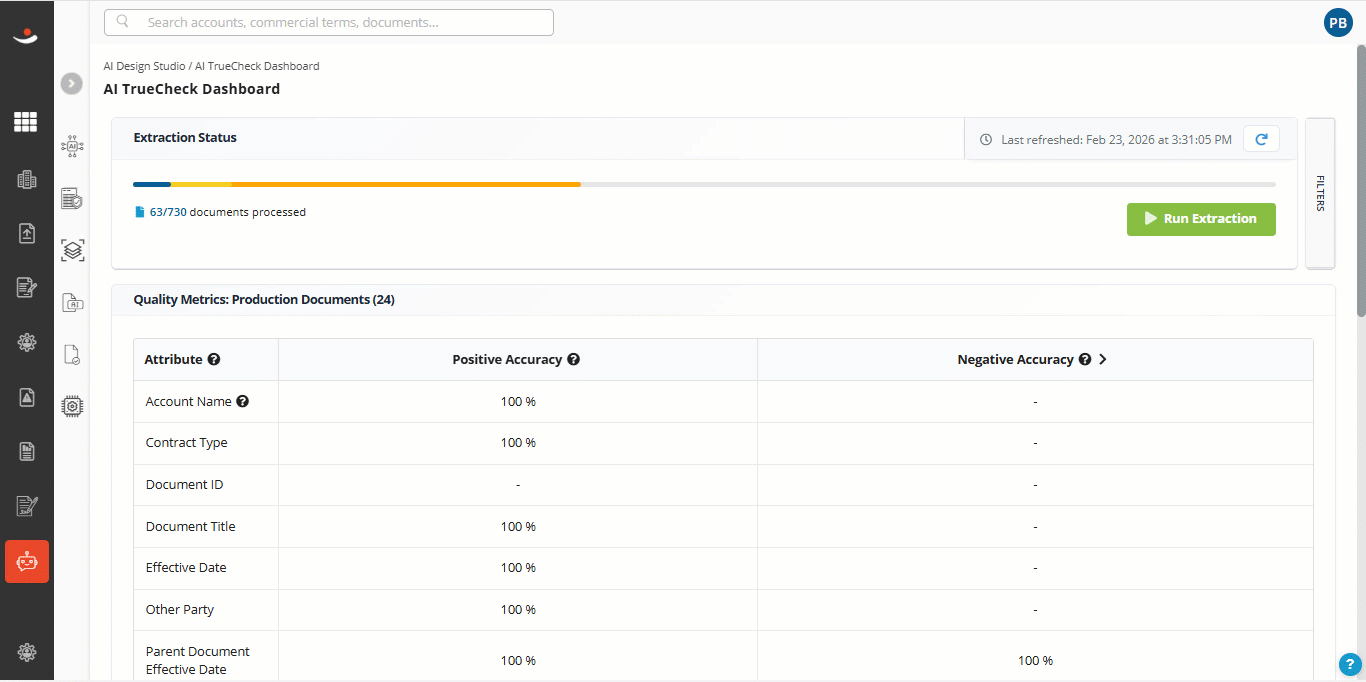Click the Last refreshed timestamp text
The width and height of the screenshot is (1366, 682).
pyautogui.click(x=1116, y=140)
